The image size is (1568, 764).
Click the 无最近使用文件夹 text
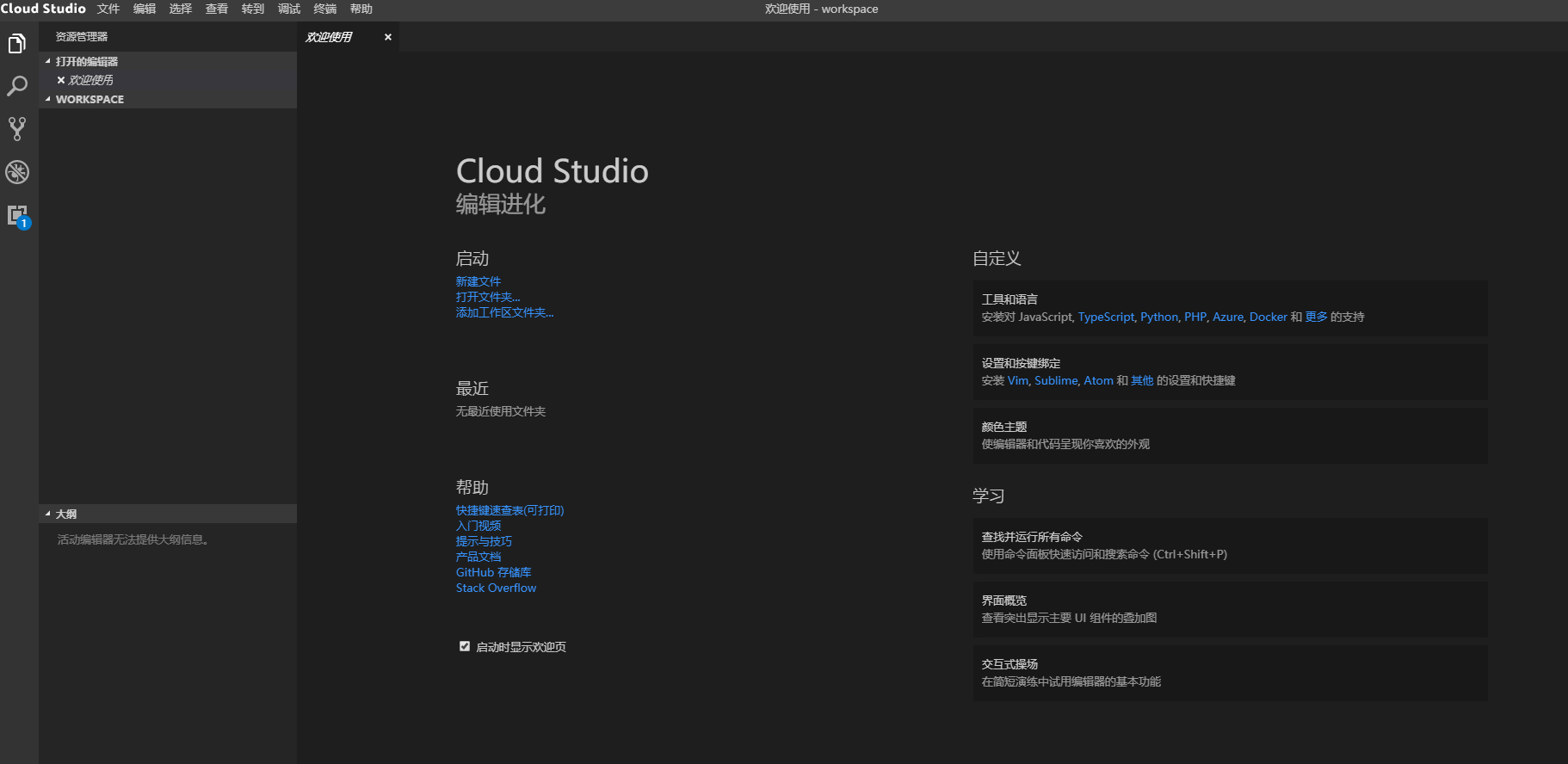pyautogui.click(x=501, y=411)
